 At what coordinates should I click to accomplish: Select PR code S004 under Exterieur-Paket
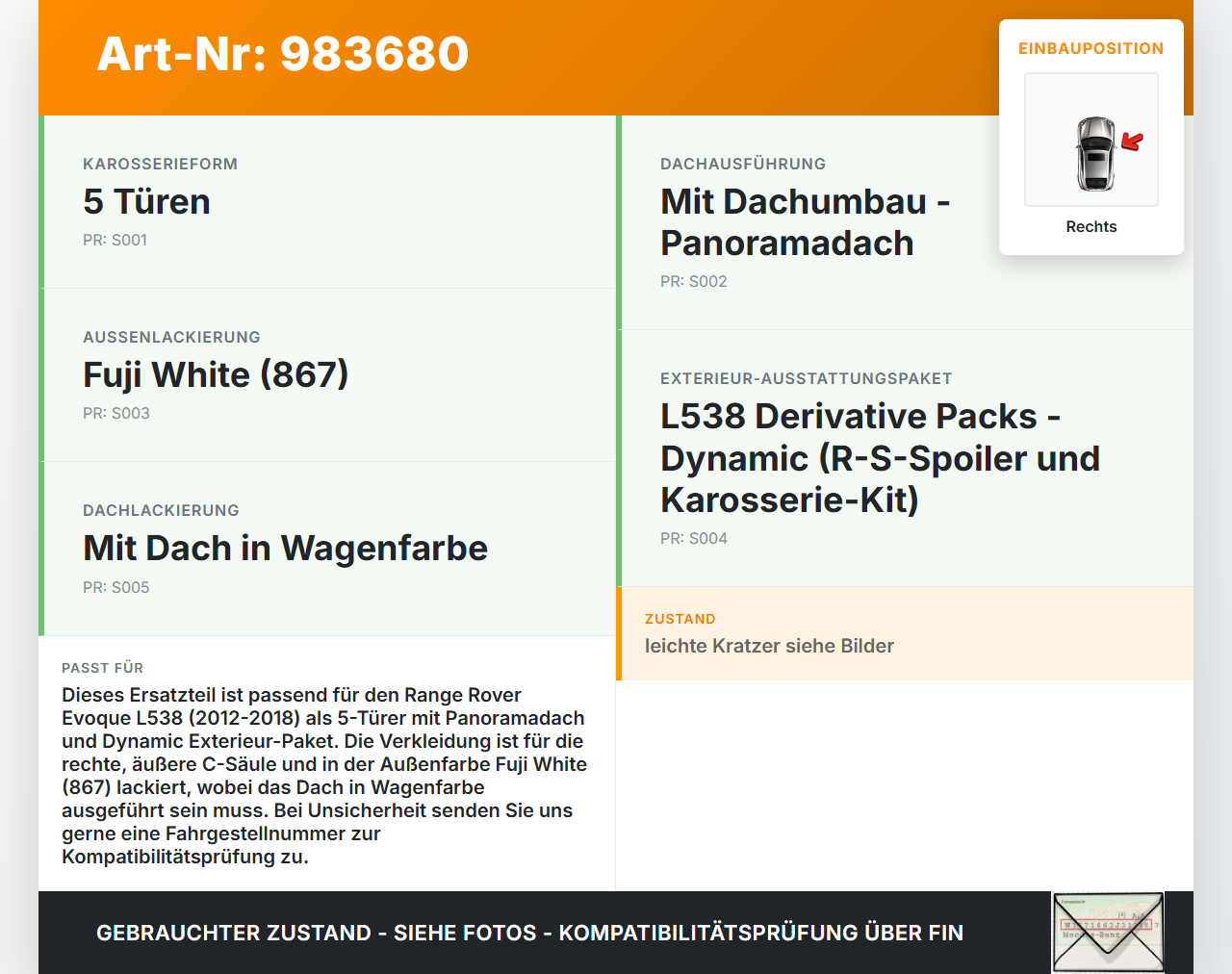693,538
